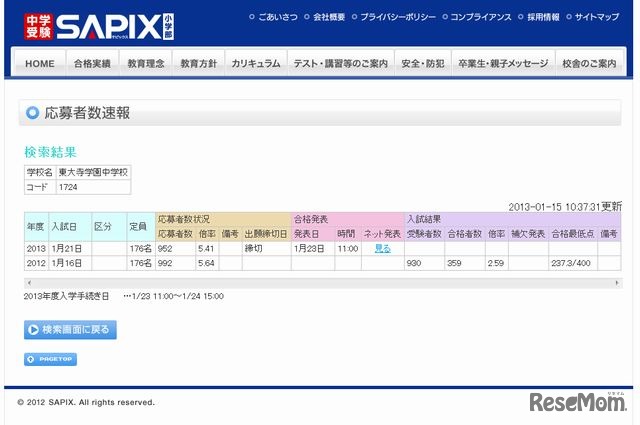The height and width of the screenshot is (425, 640).
Task: Click the result ratio 2.59
Action: point(496,263)
